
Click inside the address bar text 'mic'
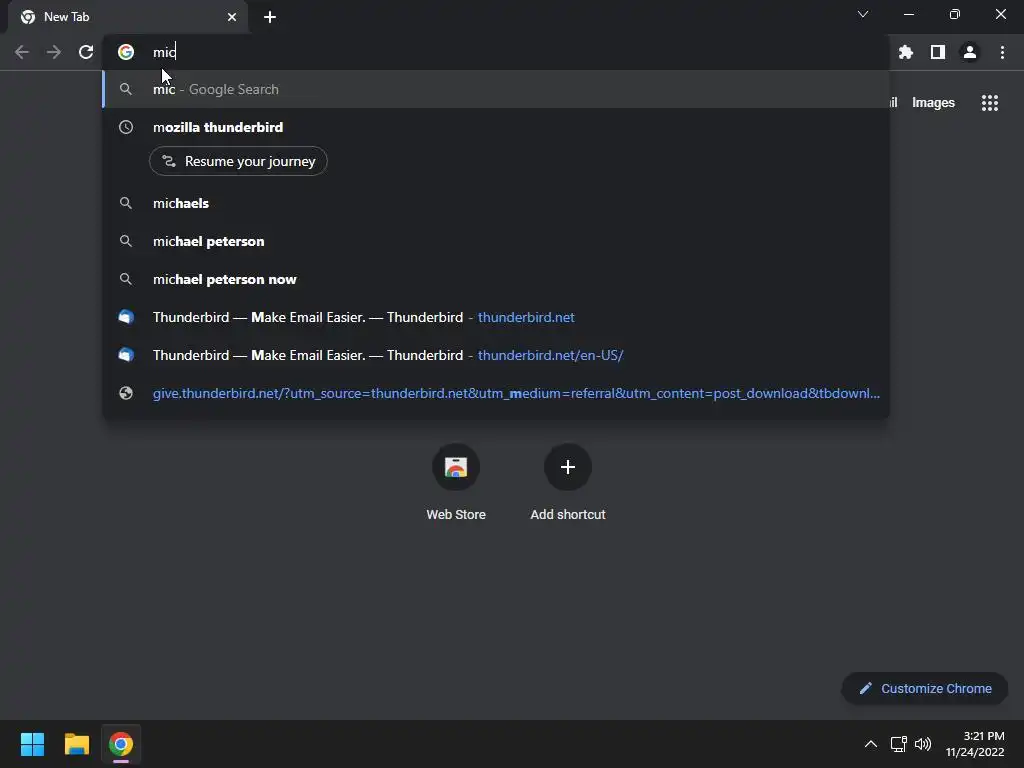pyautogui.click(x=164, y=52)
